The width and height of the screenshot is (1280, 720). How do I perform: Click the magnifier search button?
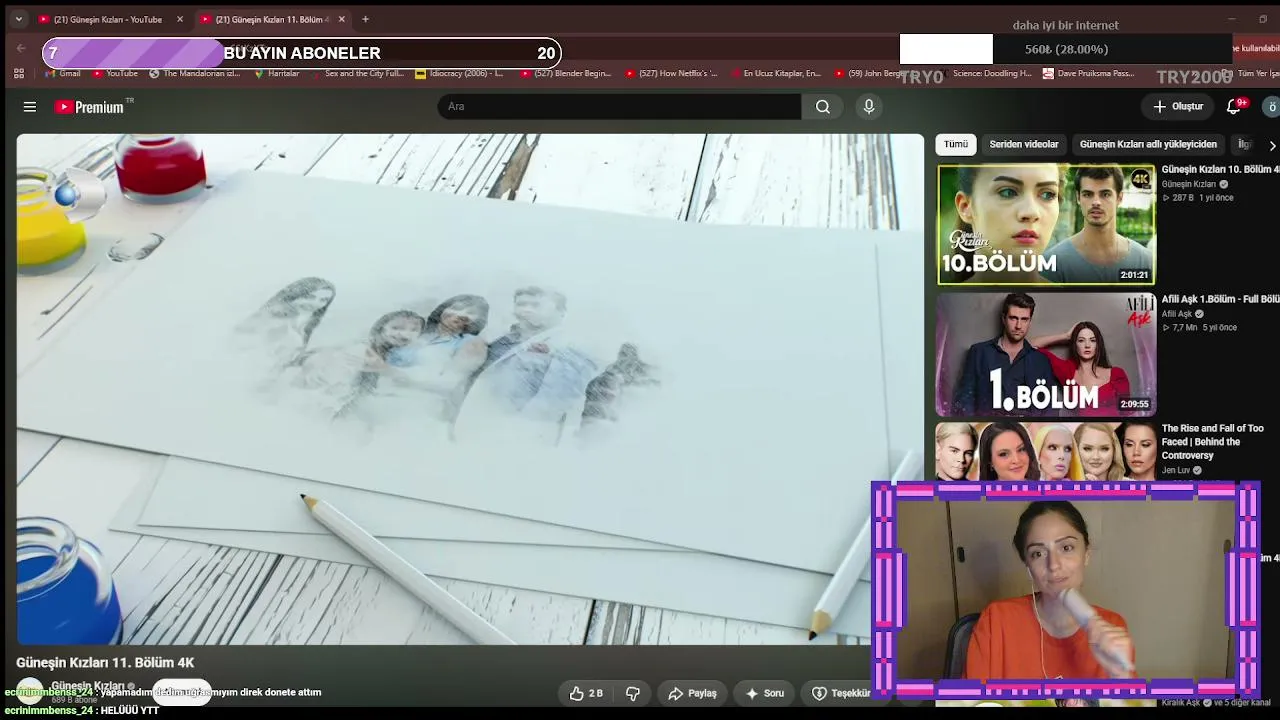(823, 107)
